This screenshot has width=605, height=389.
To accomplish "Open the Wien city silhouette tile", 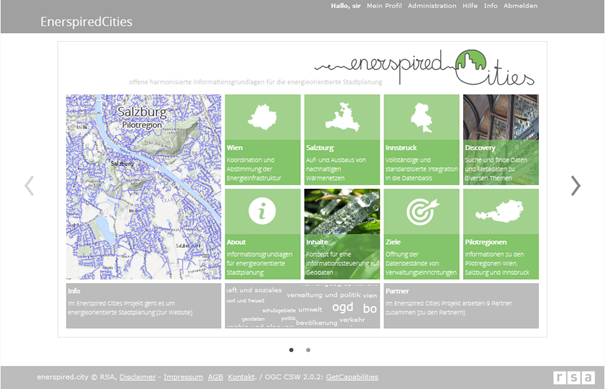I will click(x=262, y=117).
